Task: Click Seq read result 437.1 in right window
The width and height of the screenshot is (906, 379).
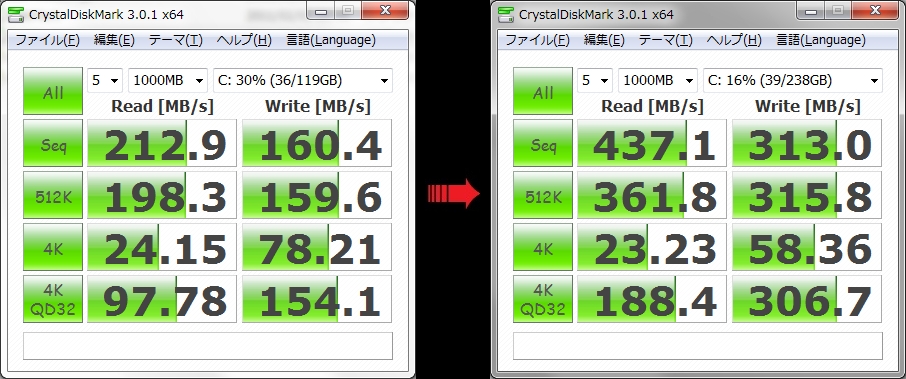Action: pos(652,143)
